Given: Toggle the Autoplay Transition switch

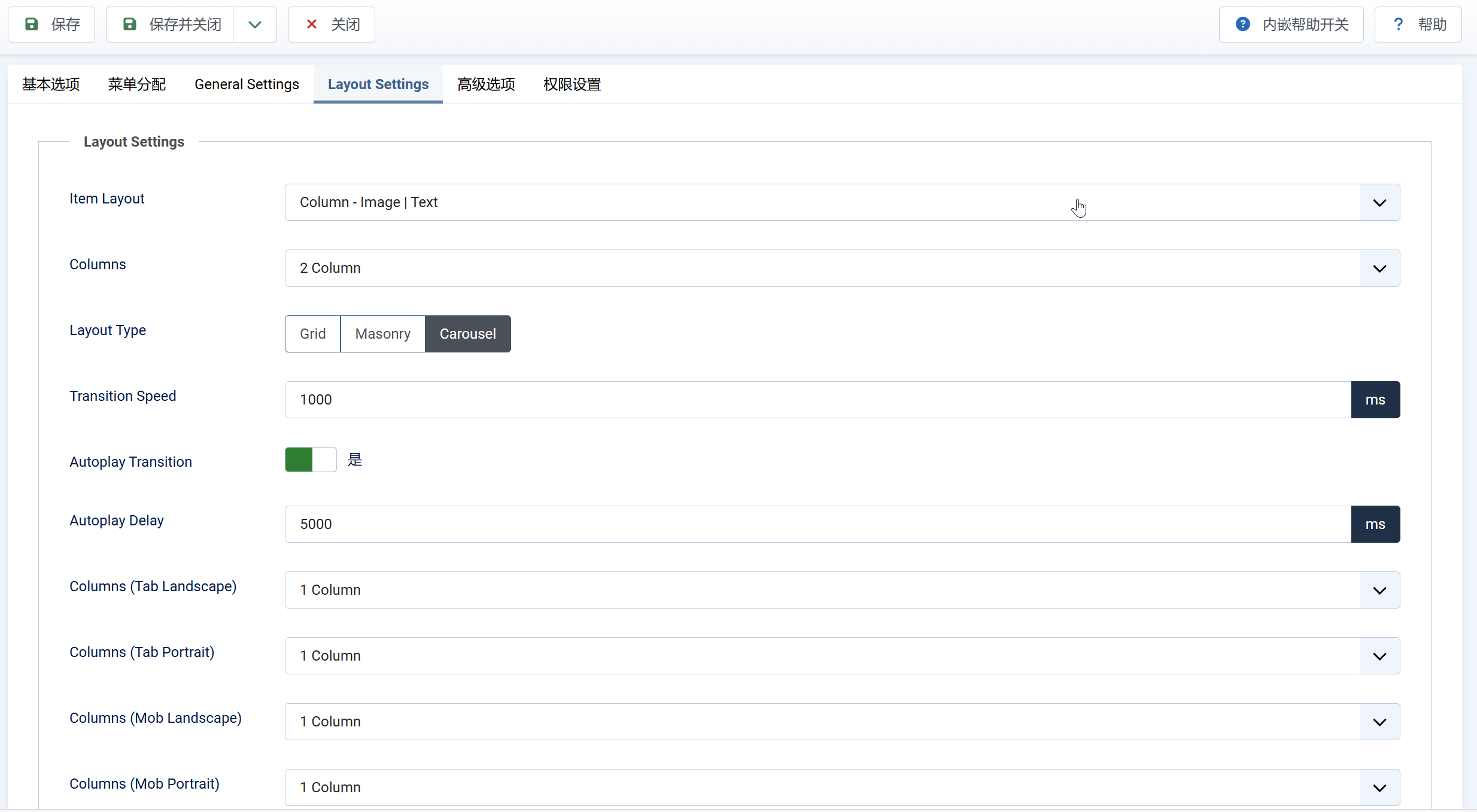Looking at the screenshot, I should click(x=311, y=460).
